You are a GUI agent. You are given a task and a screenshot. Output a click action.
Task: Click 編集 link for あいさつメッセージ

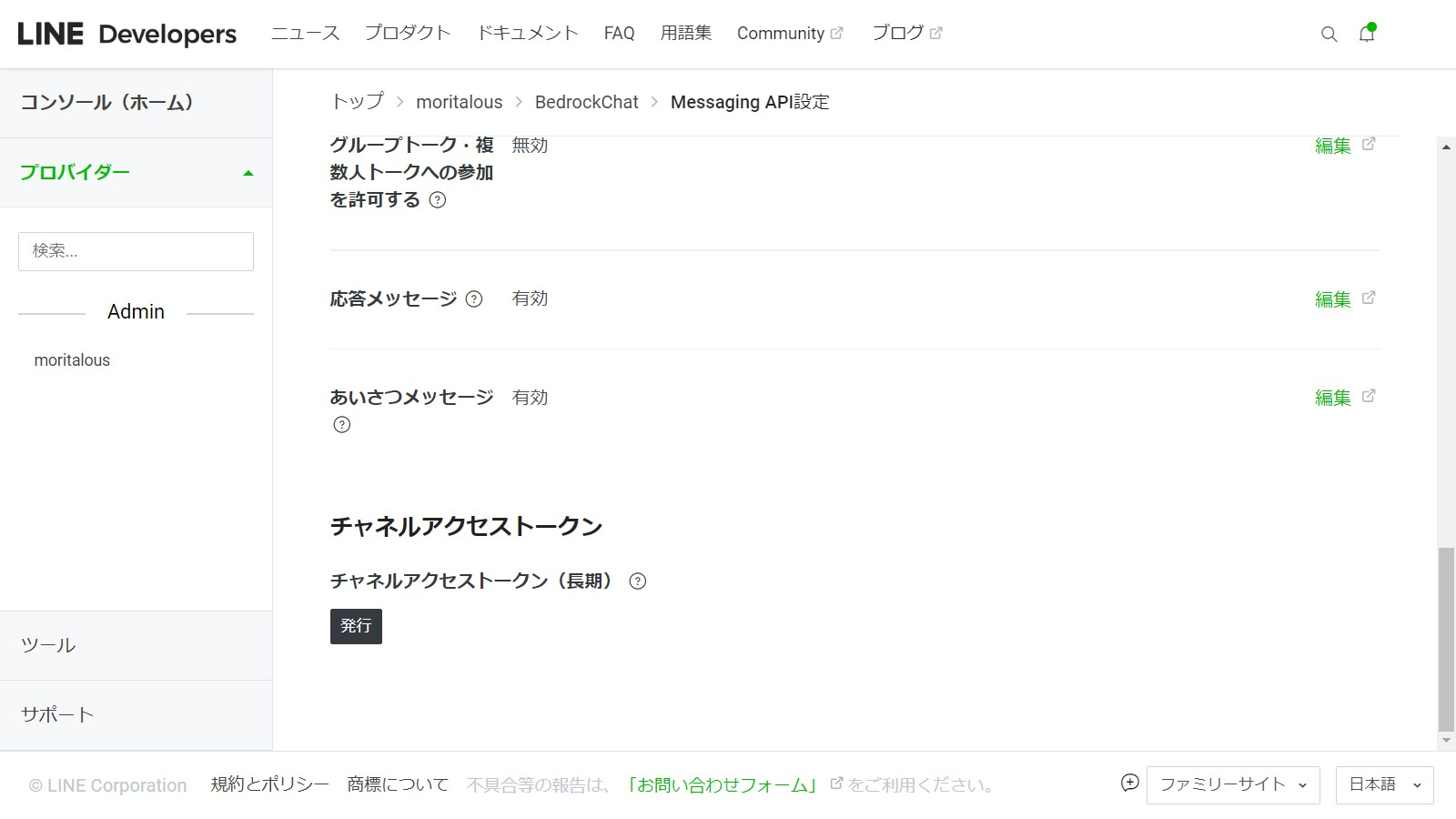(1333, 398)
